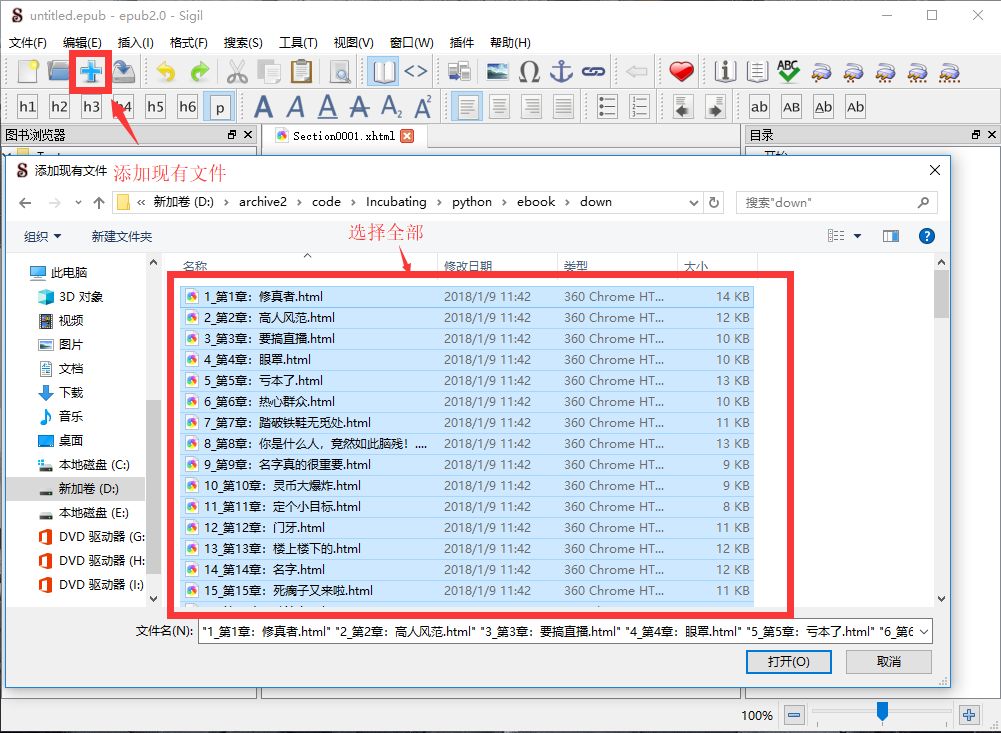1001x733 pixels.
Task: Click the Insert Link chain icon
Action: coord(593,72)
